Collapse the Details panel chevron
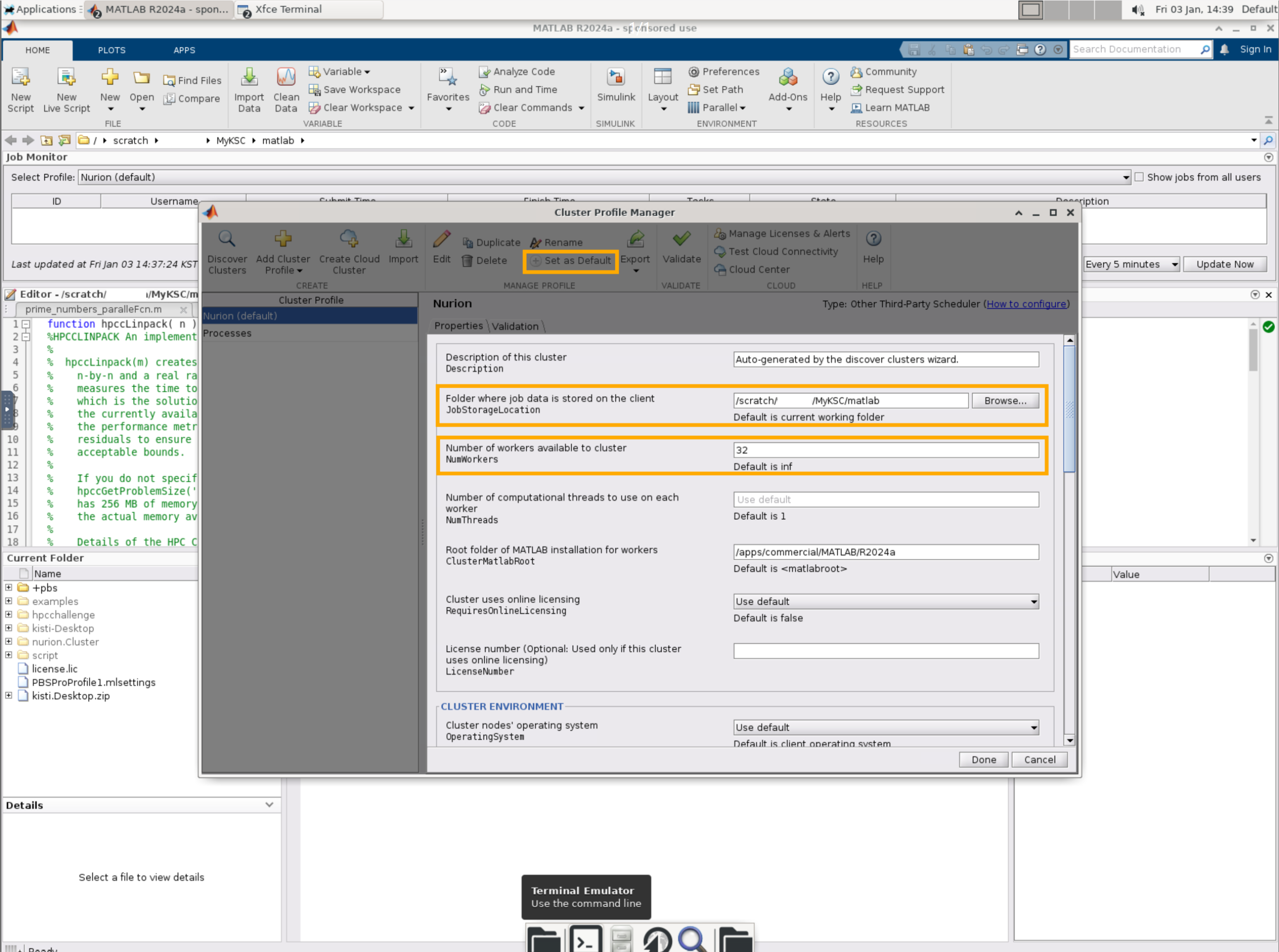The width and height of the screenshot is (1279, 952). 269,804
